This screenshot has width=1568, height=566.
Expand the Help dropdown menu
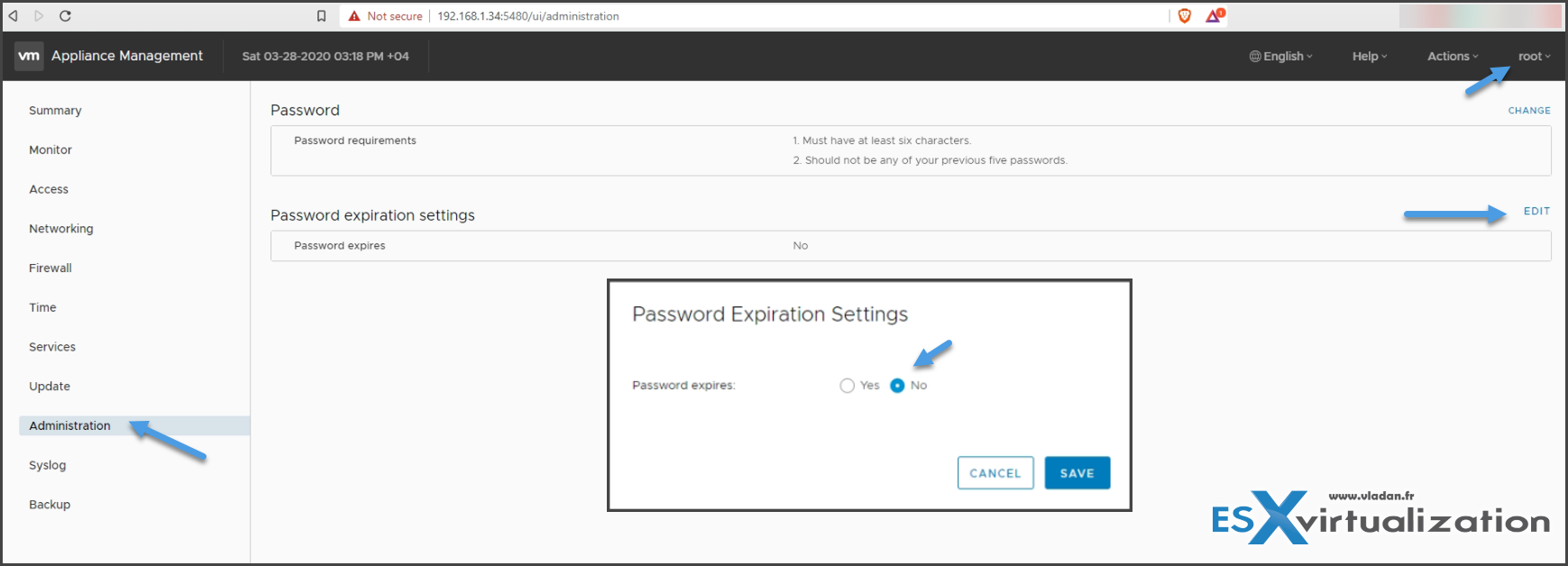1370,56
